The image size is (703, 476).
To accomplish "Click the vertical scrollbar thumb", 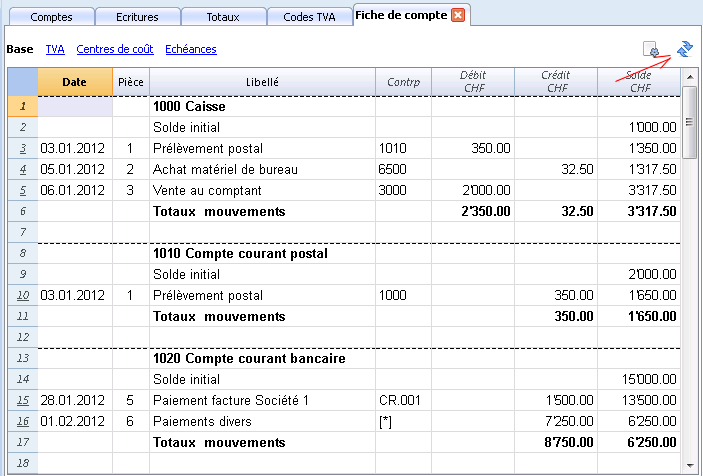I will click(x=690, y=122).
